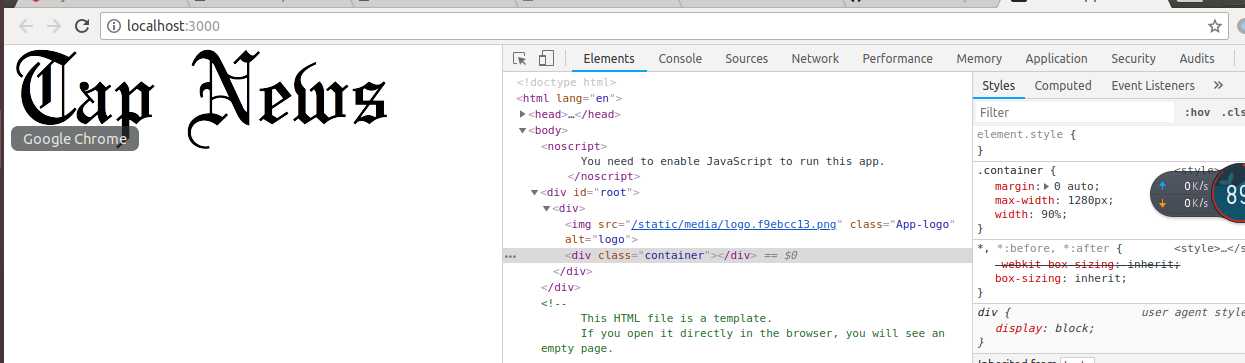Go back with the browser back arrow
The image size is (1245, 363).
click(x=26, y=26)
